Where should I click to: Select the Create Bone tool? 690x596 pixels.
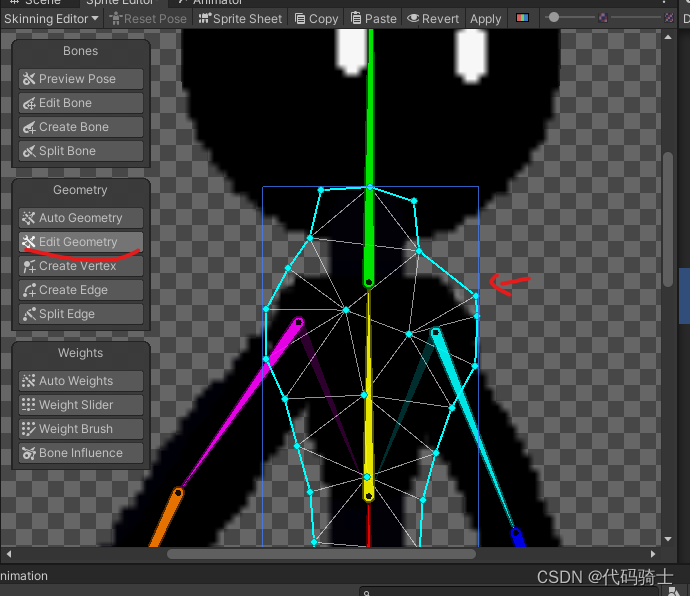[81, 127]
